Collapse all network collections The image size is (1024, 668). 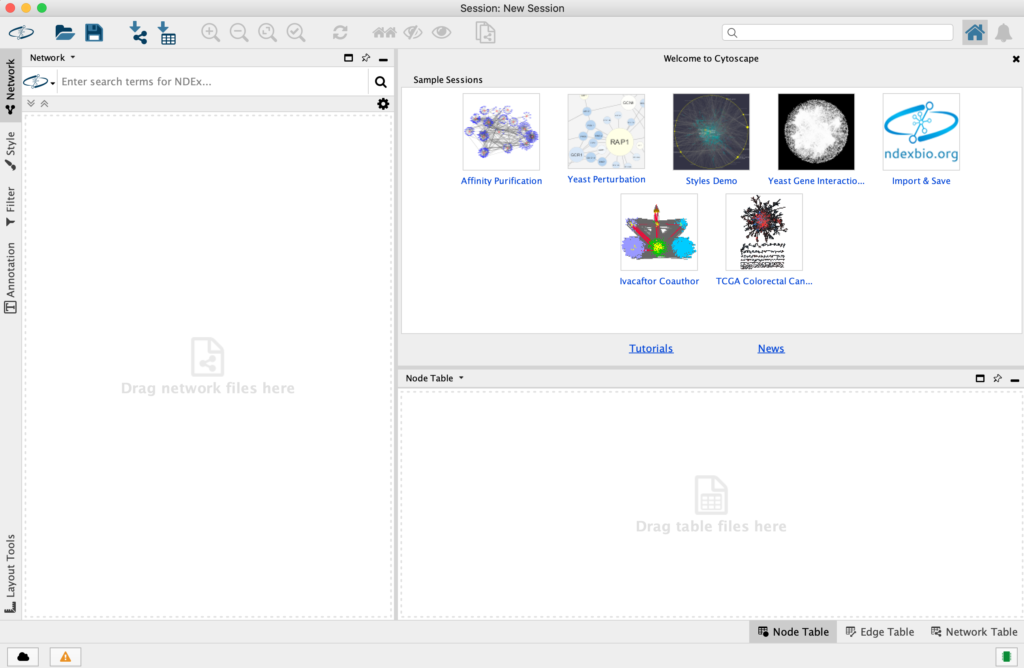(44, 103)
